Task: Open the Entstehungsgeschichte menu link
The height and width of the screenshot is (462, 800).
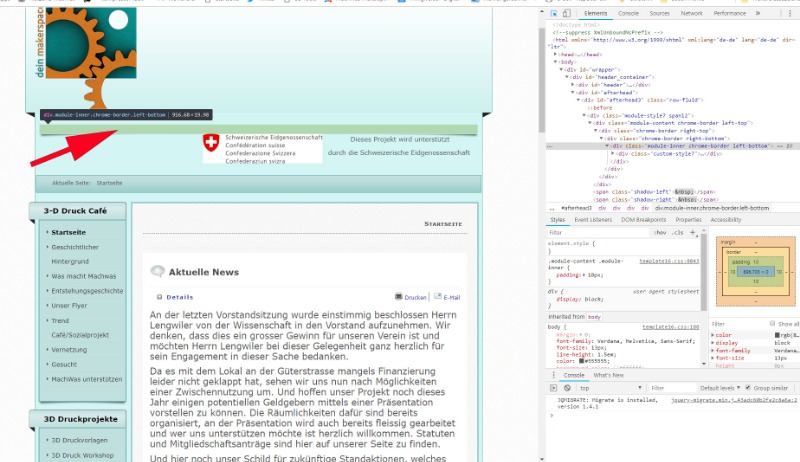Action: point(87,291)
